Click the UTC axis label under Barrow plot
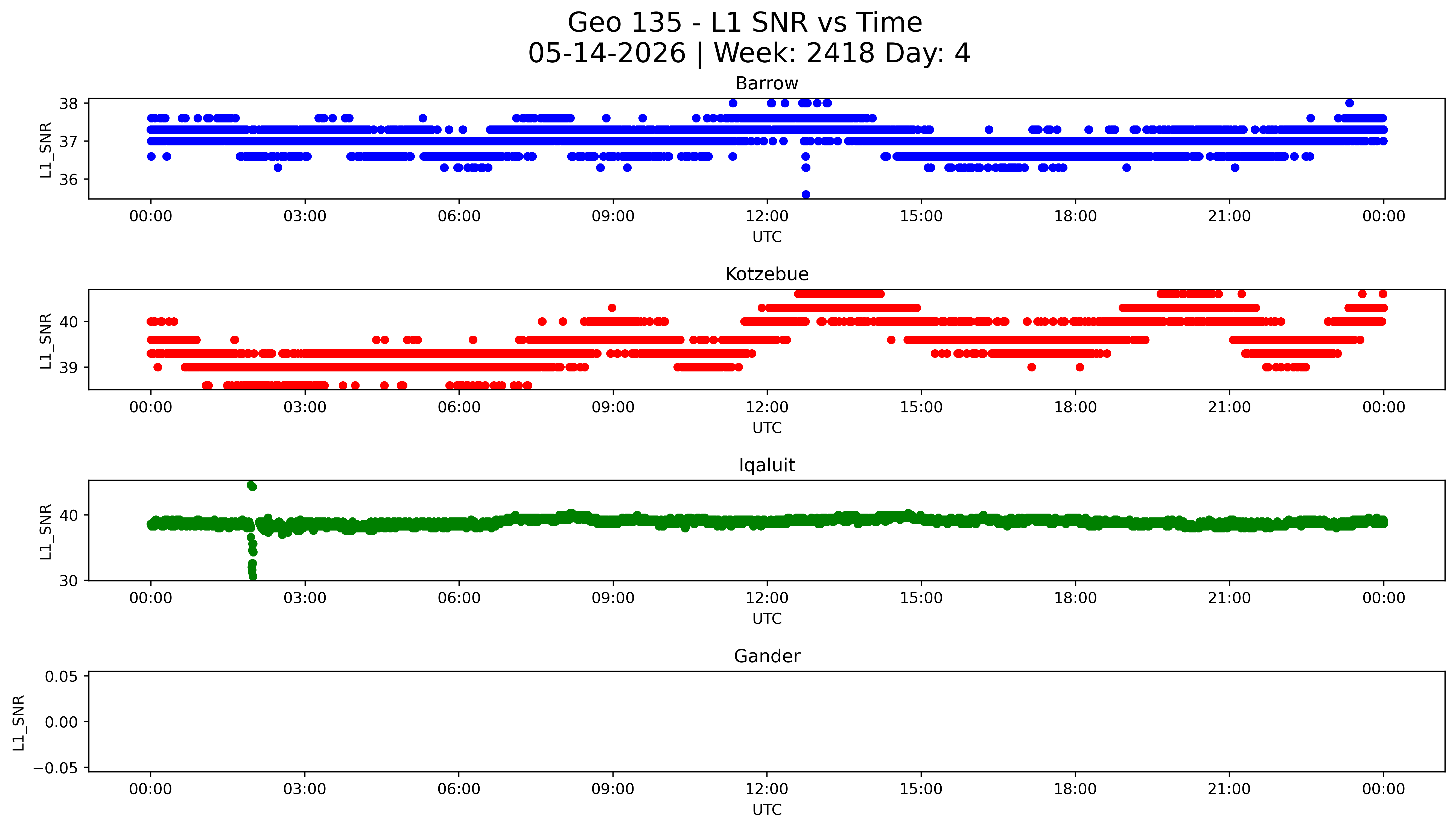 pos(766,237)
